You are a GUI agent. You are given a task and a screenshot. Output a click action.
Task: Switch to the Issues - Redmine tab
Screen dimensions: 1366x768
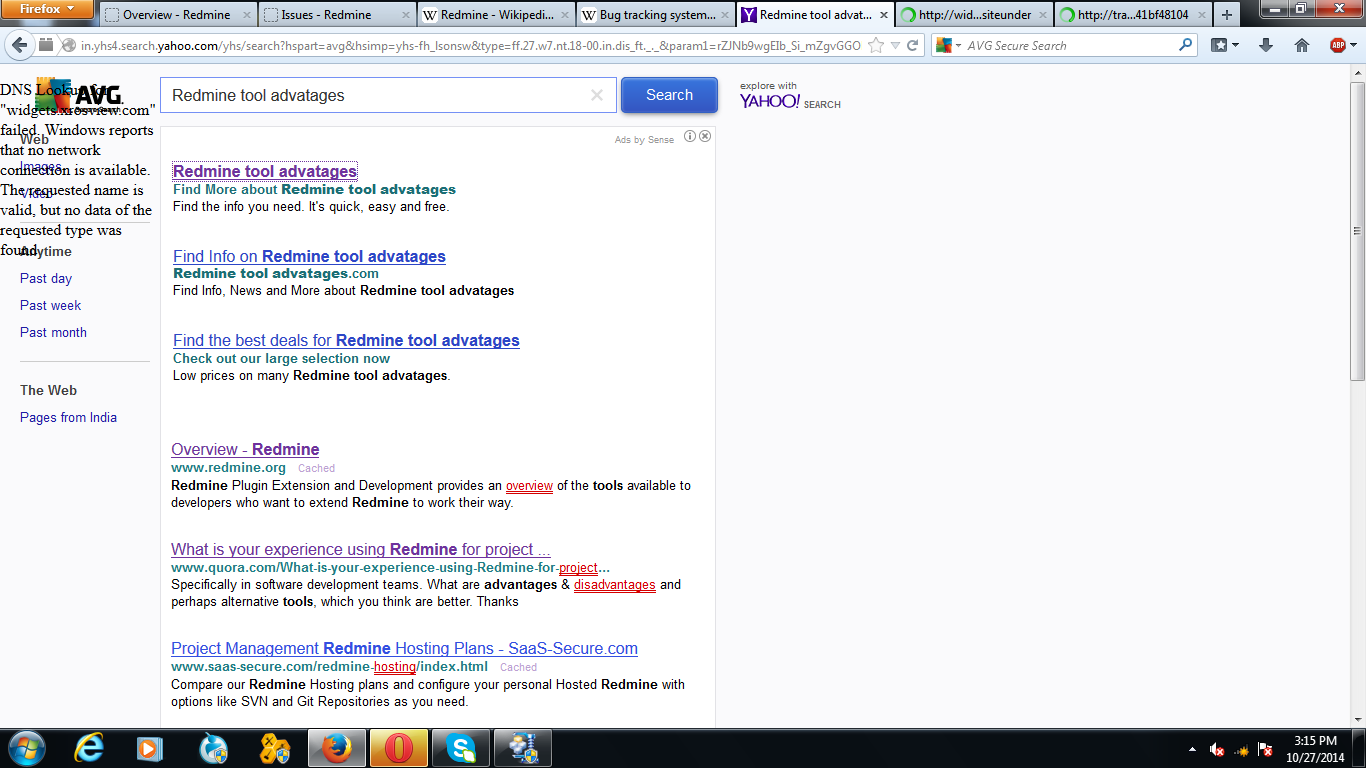coord(337,15)
